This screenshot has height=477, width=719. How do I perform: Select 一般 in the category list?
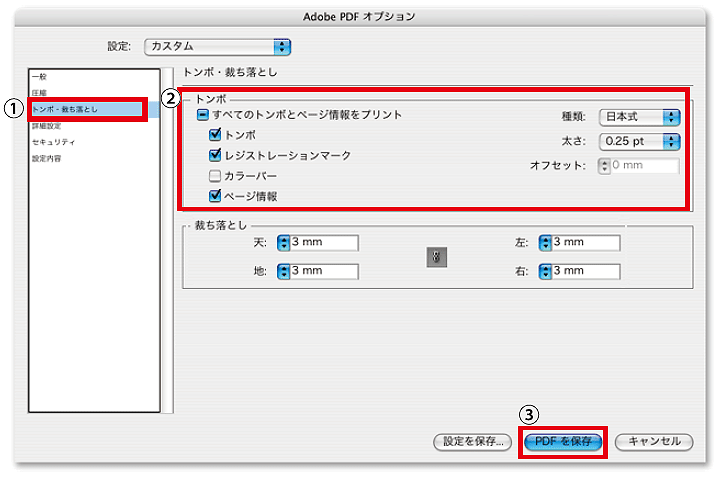(39, 77)
